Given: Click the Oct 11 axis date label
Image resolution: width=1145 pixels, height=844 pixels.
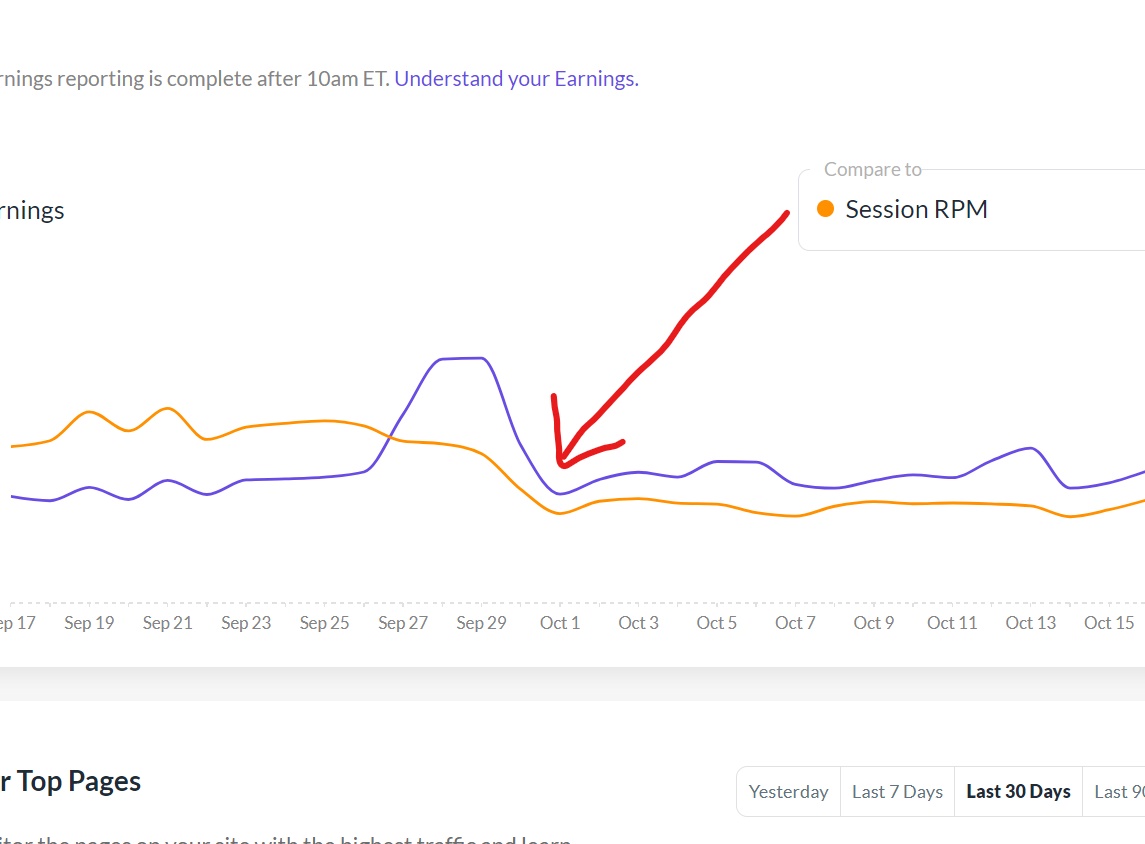Looking at the screenshot, I should [952, 623].
